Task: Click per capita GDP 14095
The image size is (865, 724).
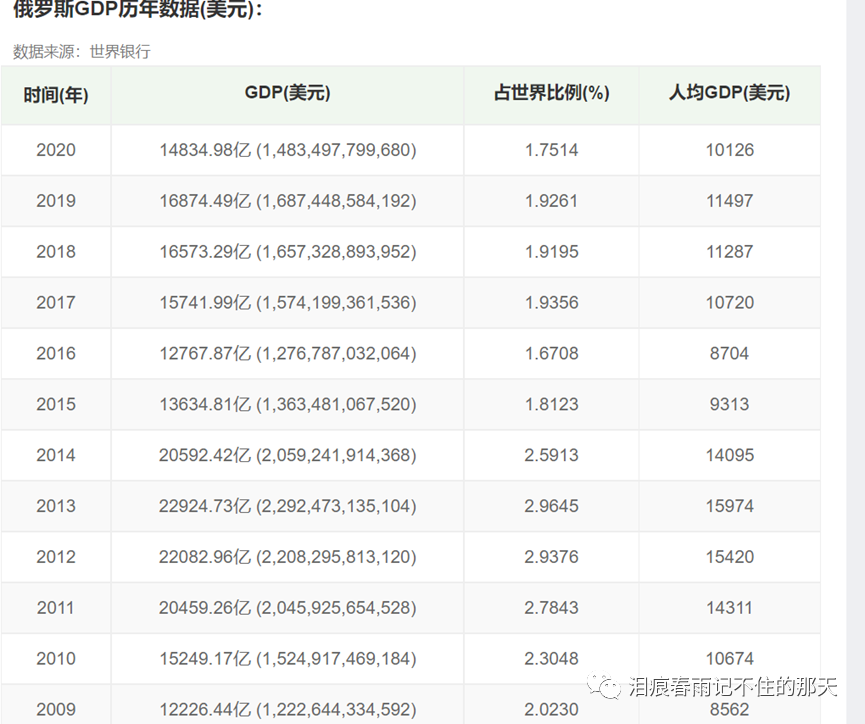Action: pos(730,455)
